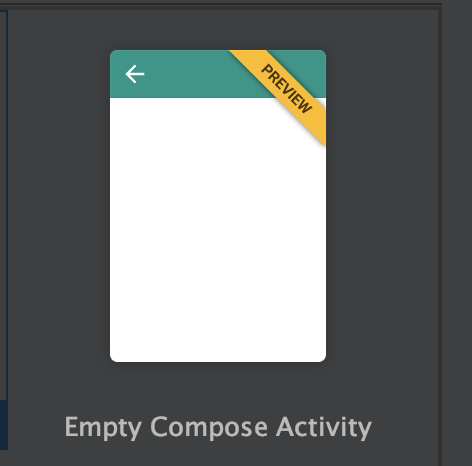Click the word PREVIEW on the ribbon
The width and height of the screenshot is (472, 466).
pyautogui.click(x=287, y=89)
